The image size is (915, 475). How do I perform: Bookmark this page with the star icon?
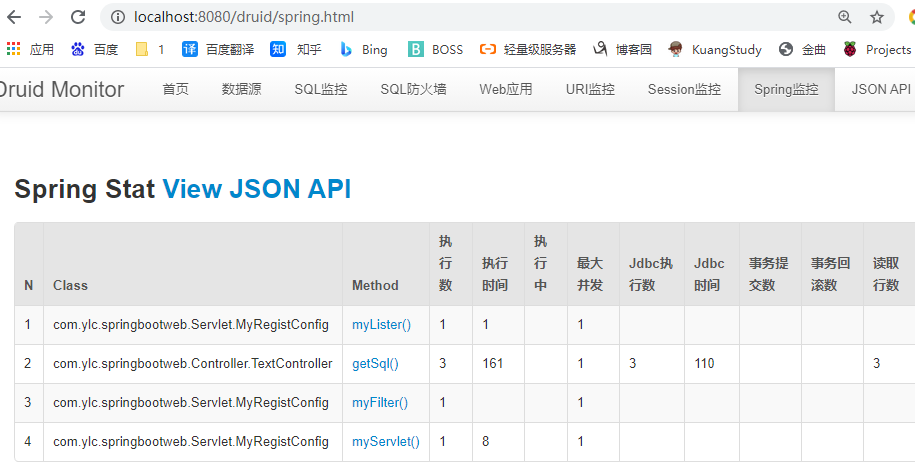876,17
